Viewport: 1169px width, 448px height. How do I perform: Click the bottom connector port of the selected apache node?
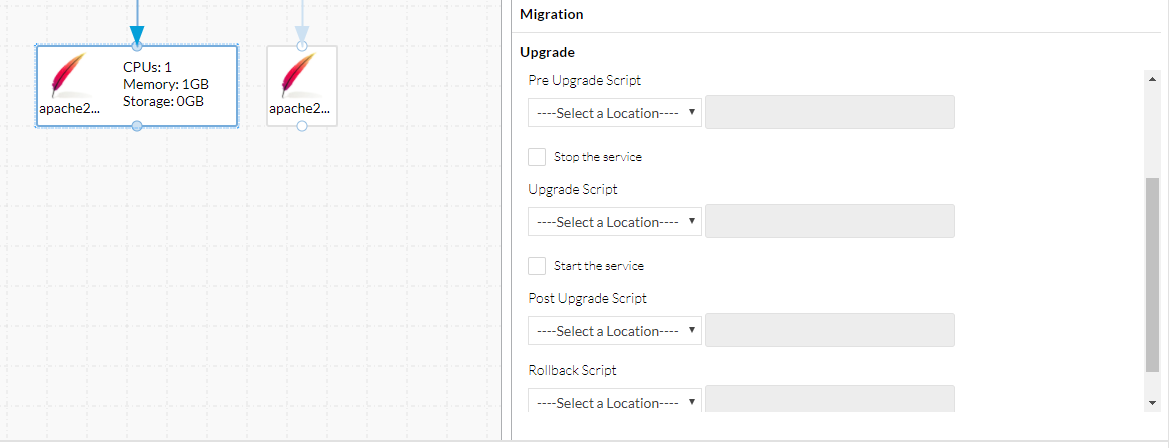click(x=137, y=126)
